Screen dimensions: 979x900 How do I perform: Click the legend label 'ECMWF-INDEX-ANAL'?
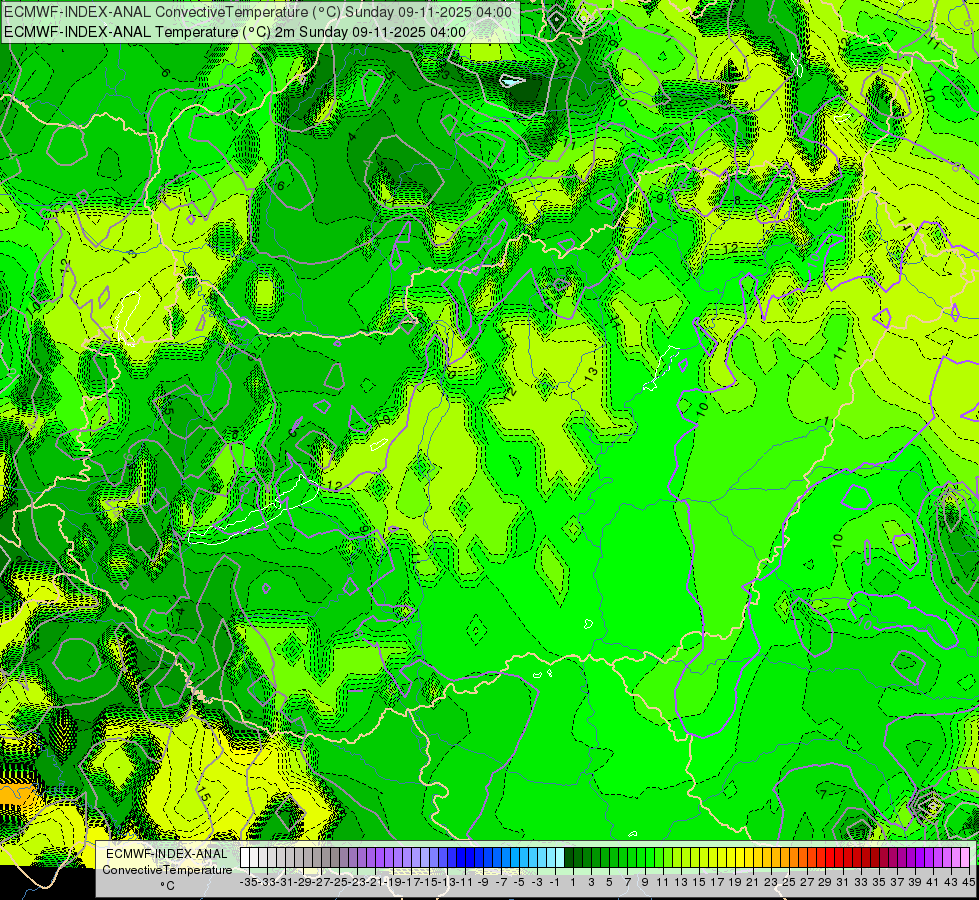click(x=167, y=854)
